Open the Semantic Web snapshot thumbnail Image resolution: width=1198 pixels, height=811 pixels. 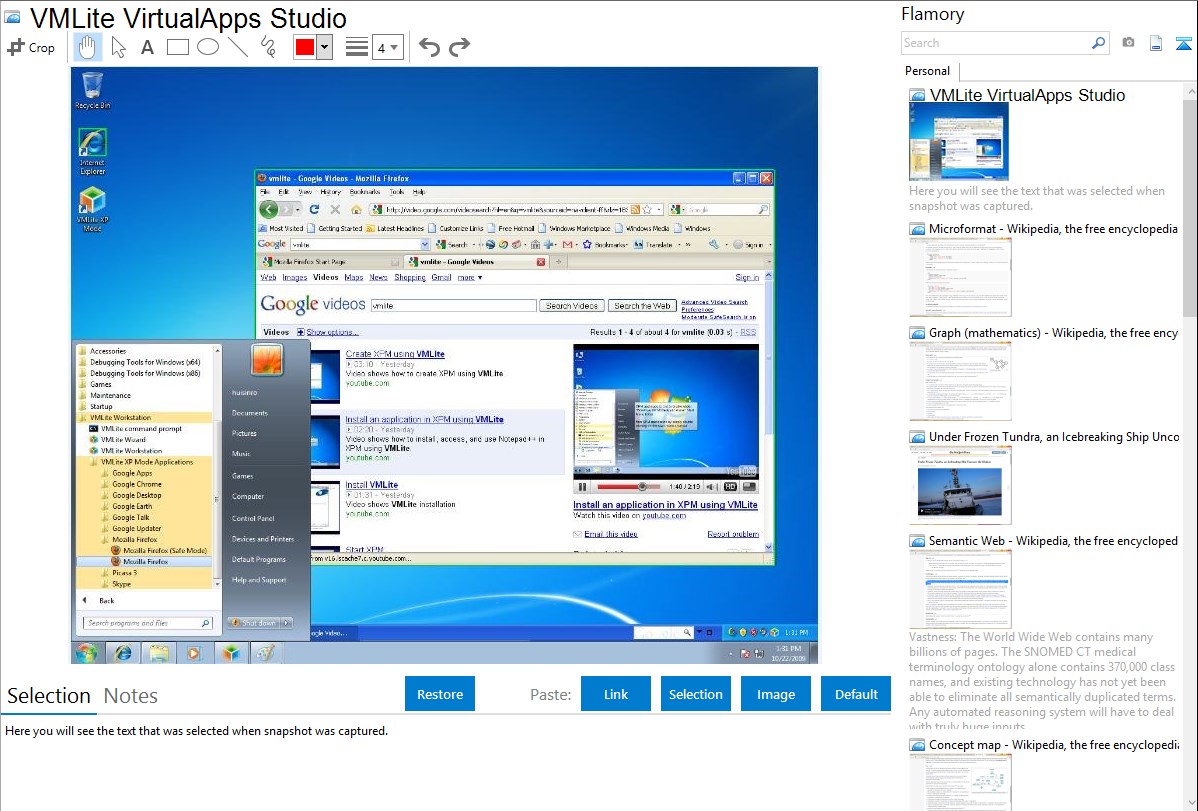point(960,589)
